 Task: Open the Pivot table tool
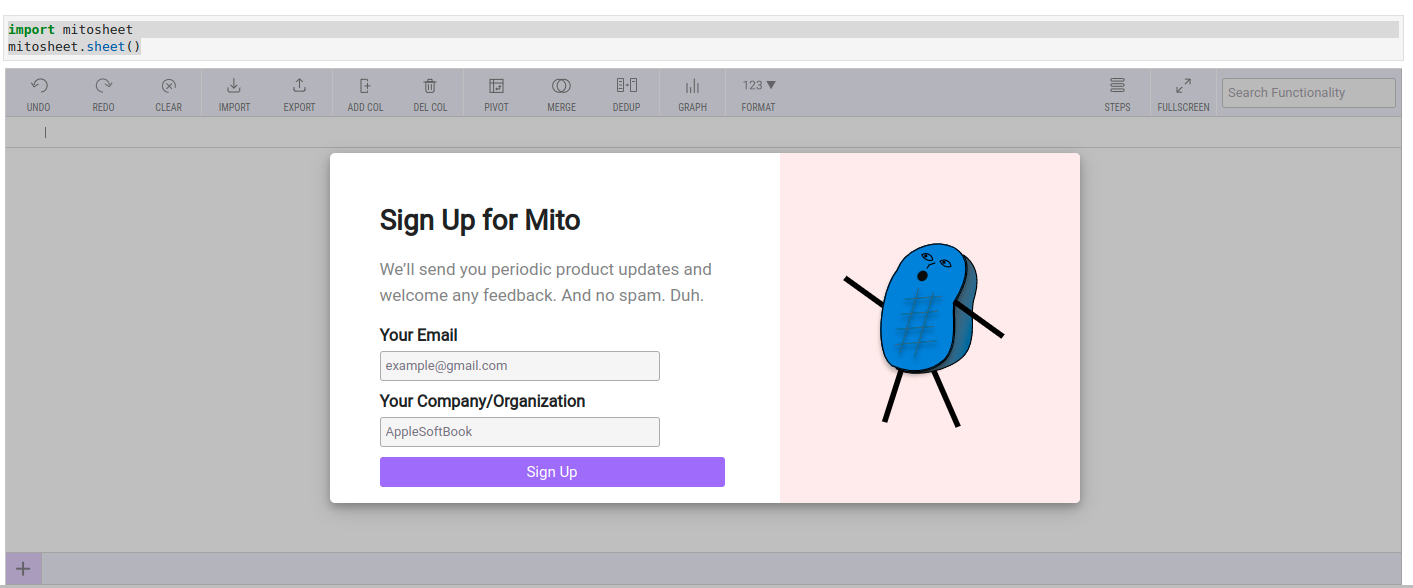[496, 86]
